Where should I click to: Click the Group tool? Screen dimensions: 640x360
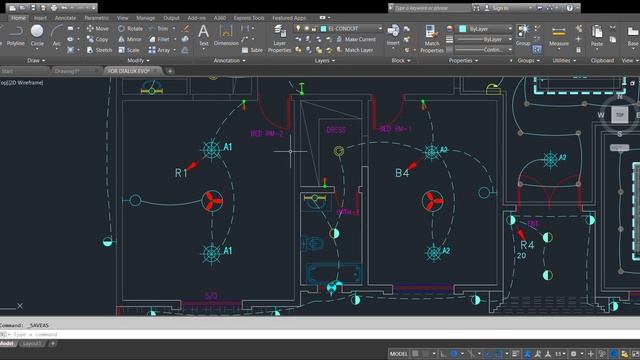[523, 35]
